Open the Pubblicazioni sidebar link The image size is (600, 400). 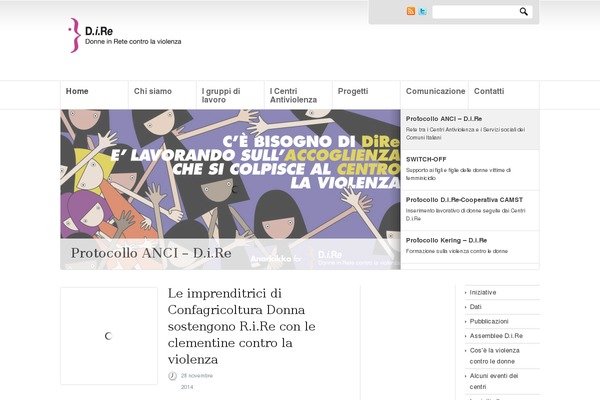tap(489, 322)
